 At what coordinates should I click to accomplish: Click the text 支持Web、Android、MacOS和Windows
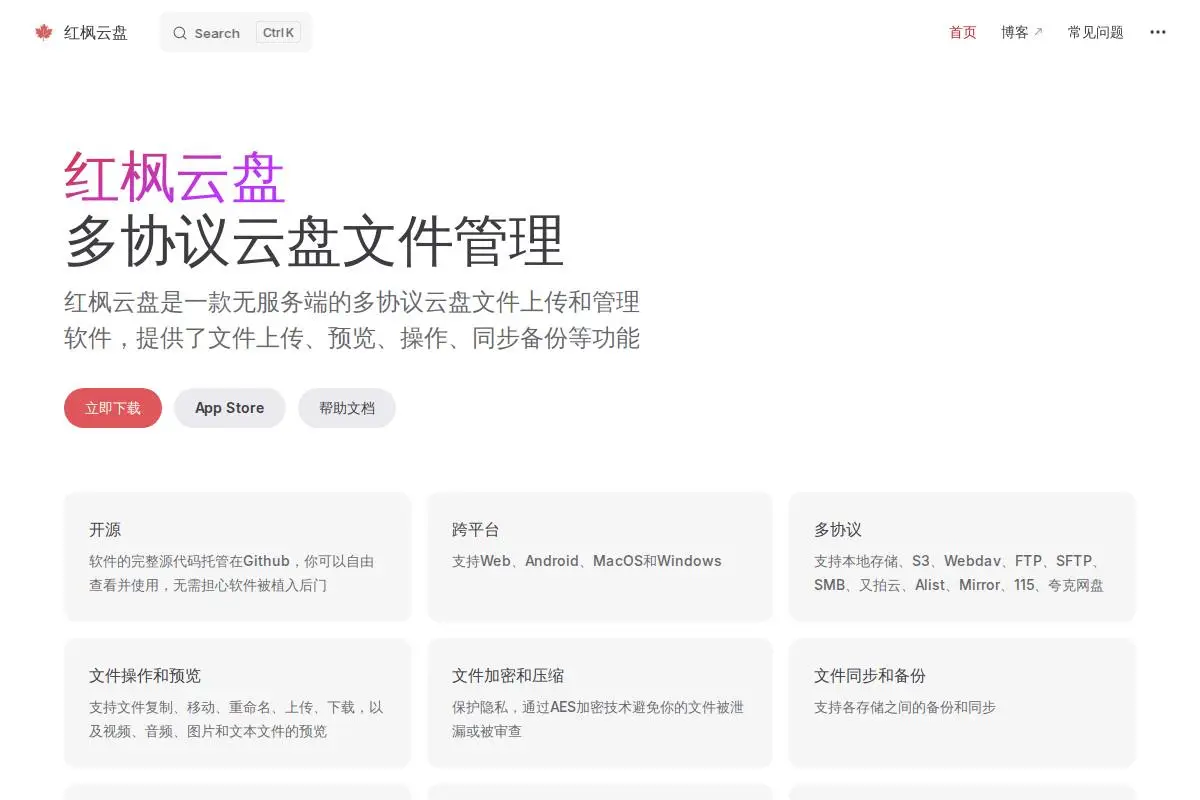pyautogui.click(x=587, y=561)
